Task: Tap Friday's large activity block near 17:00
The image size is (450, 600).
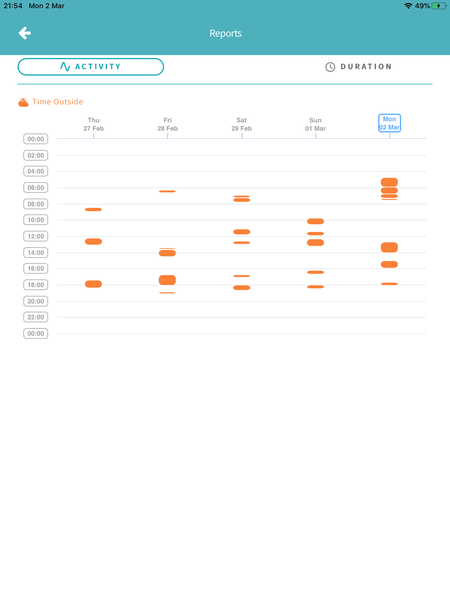Action: [167, 280]
